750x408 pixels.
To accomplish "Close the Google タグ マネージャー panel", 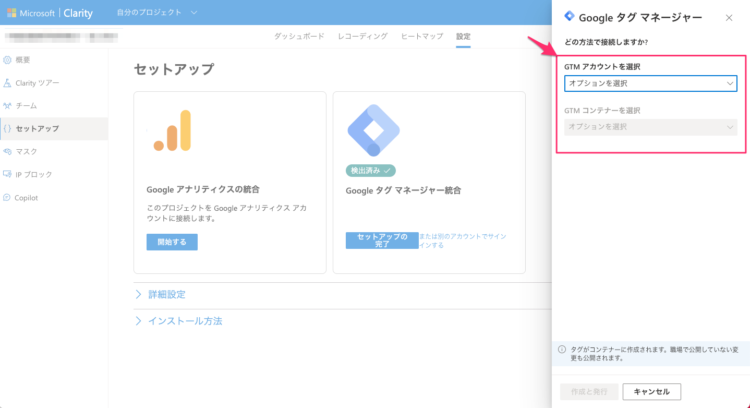I will pos(728,18).
